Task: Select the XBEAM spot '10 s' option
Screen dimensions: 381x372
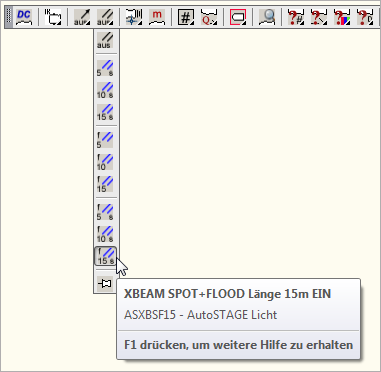Action: 105,90
